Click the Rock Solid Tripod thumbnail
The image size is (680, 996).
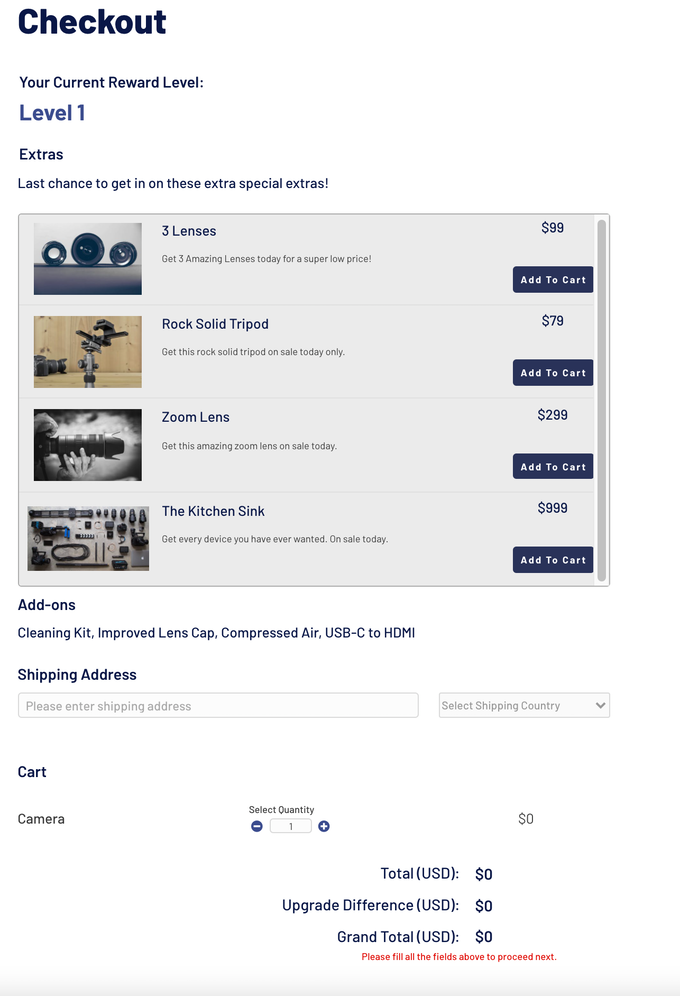tap(88, 352)
